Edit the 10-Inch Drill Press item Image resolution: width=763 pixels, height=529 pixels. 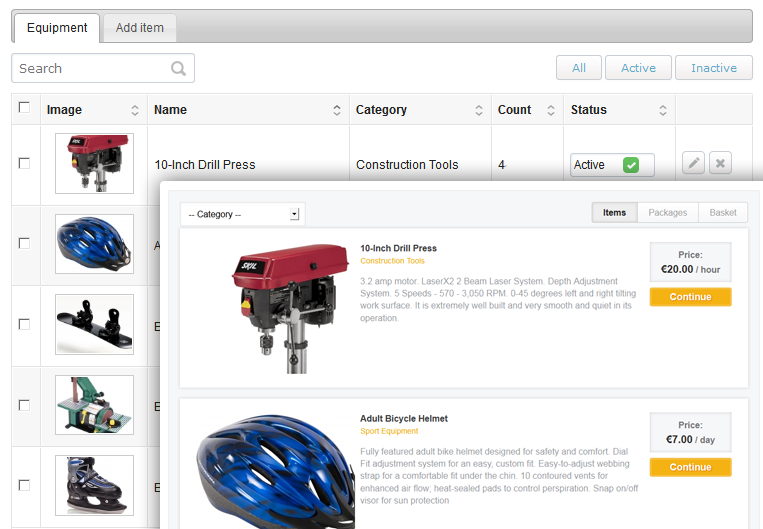[693, 163]
